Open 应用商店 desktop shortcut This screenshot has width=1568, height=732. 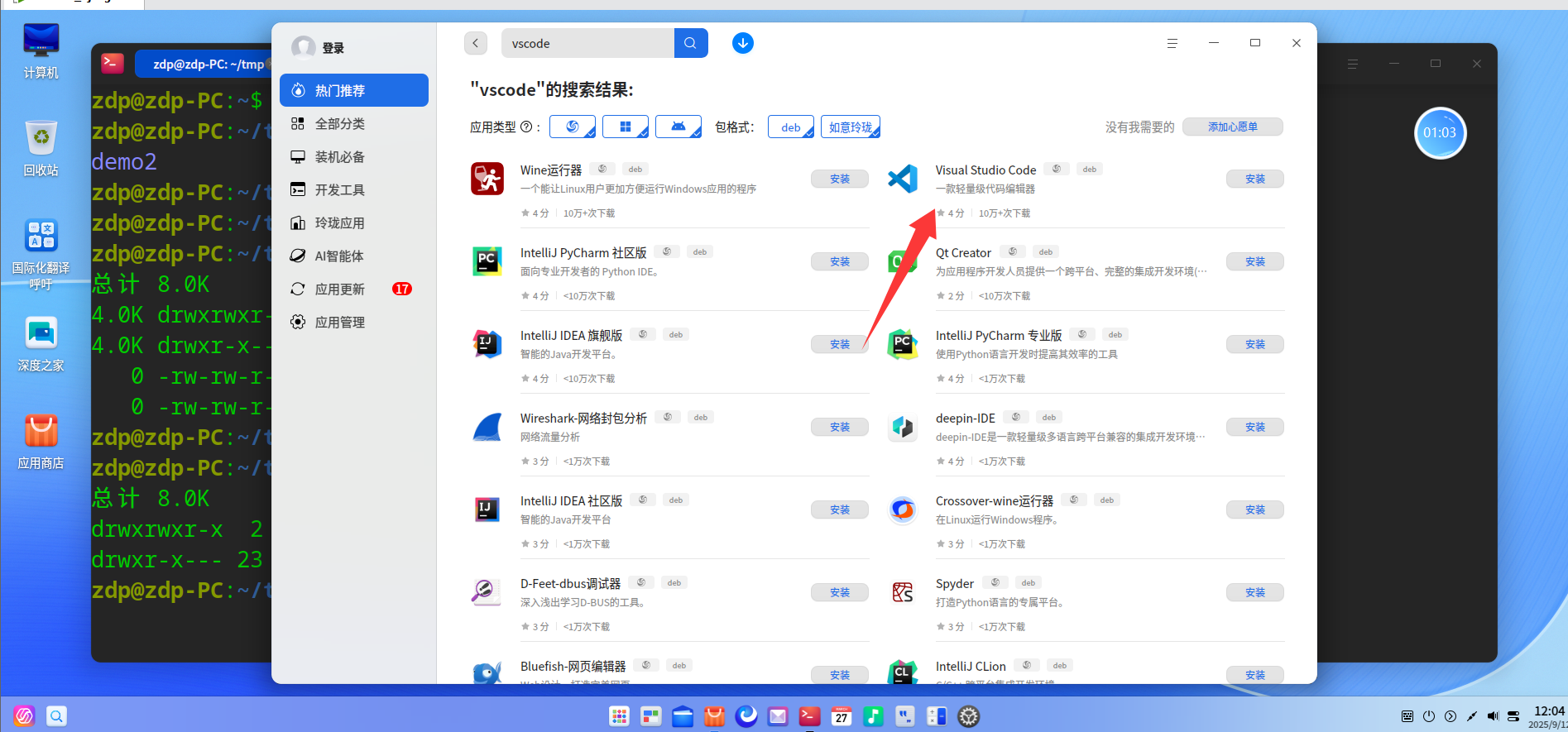click(41, 442)
